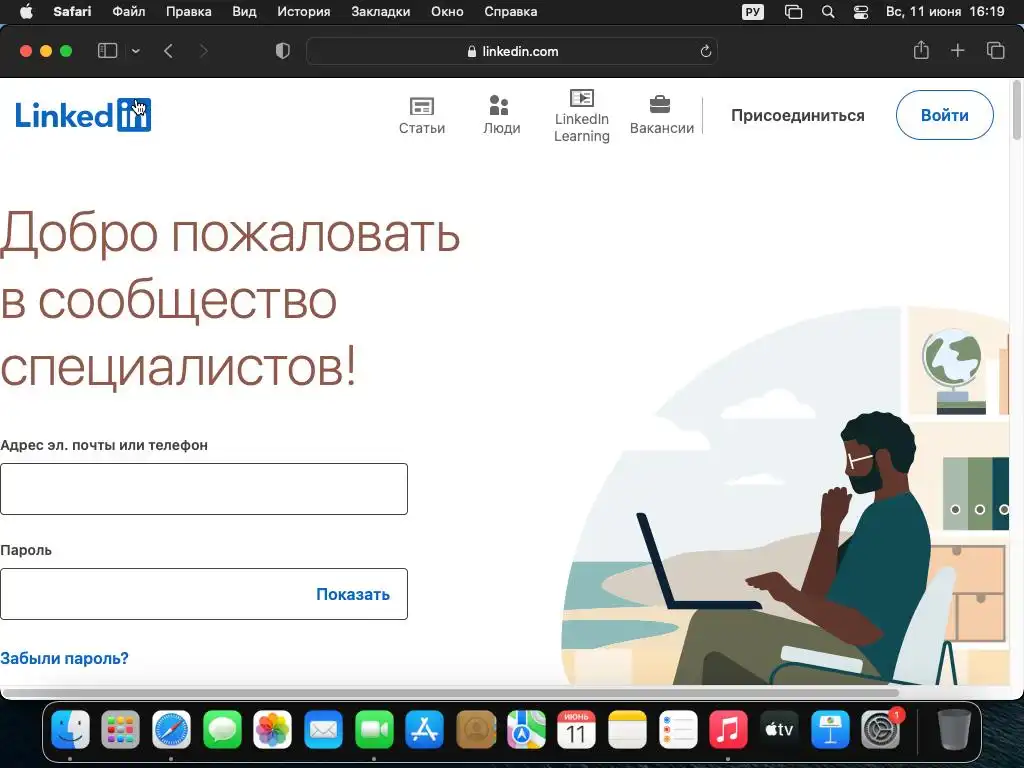Open Mail from the Dock
Screen dimensions: 1024x768
(323, 729)
